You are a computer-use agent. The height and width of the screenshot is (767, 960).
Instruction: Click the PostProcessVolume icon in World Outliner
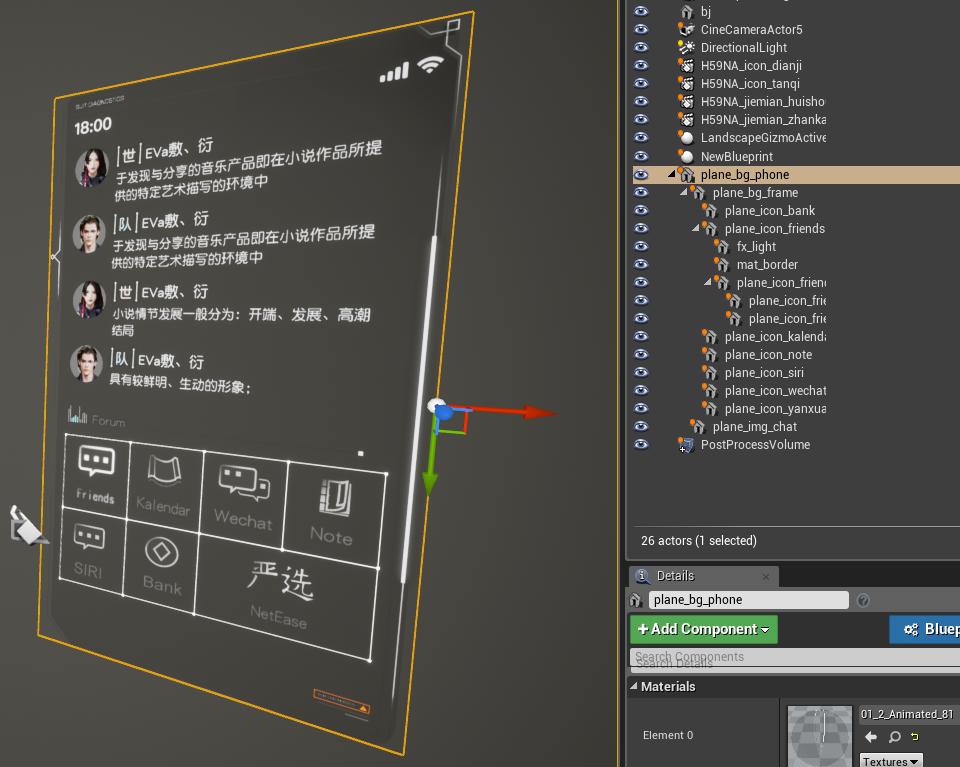[x=687, y=445]
